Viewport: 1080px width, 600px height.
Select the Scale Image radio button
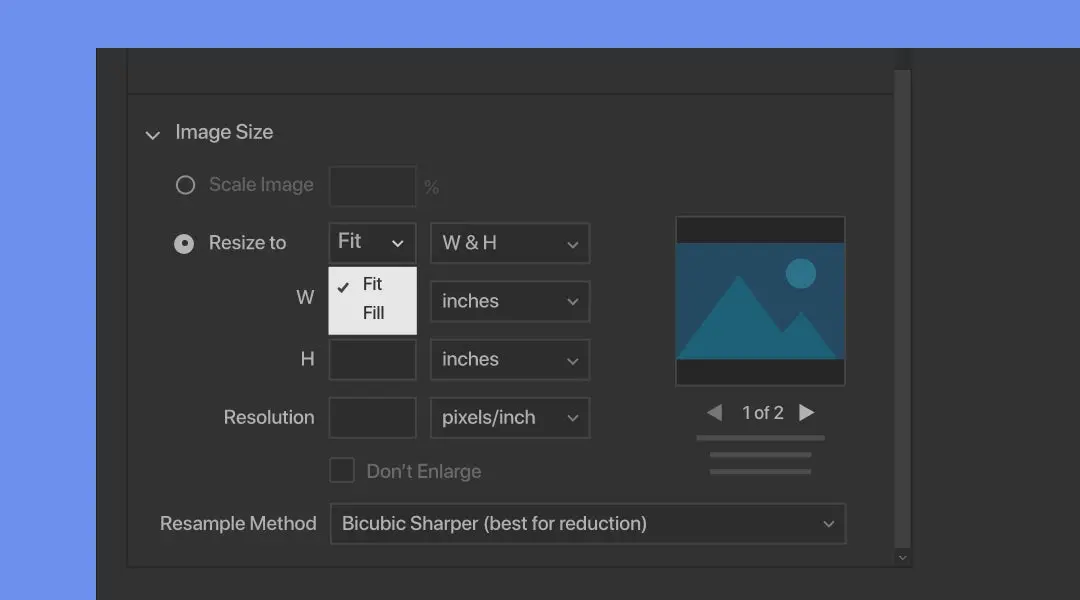pyautogui.click(x=185, y=185)
